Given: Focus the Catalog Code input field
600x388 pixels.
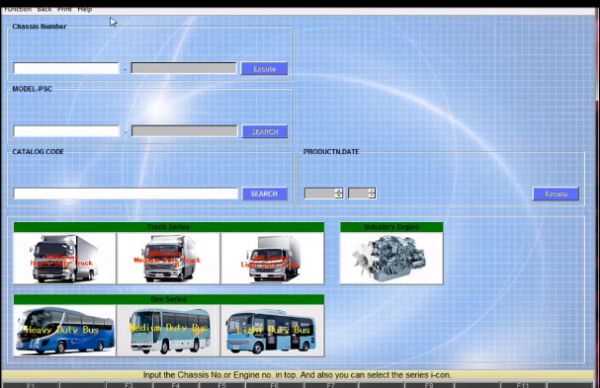Looking at the screenshot, I should tap(126, 194).
